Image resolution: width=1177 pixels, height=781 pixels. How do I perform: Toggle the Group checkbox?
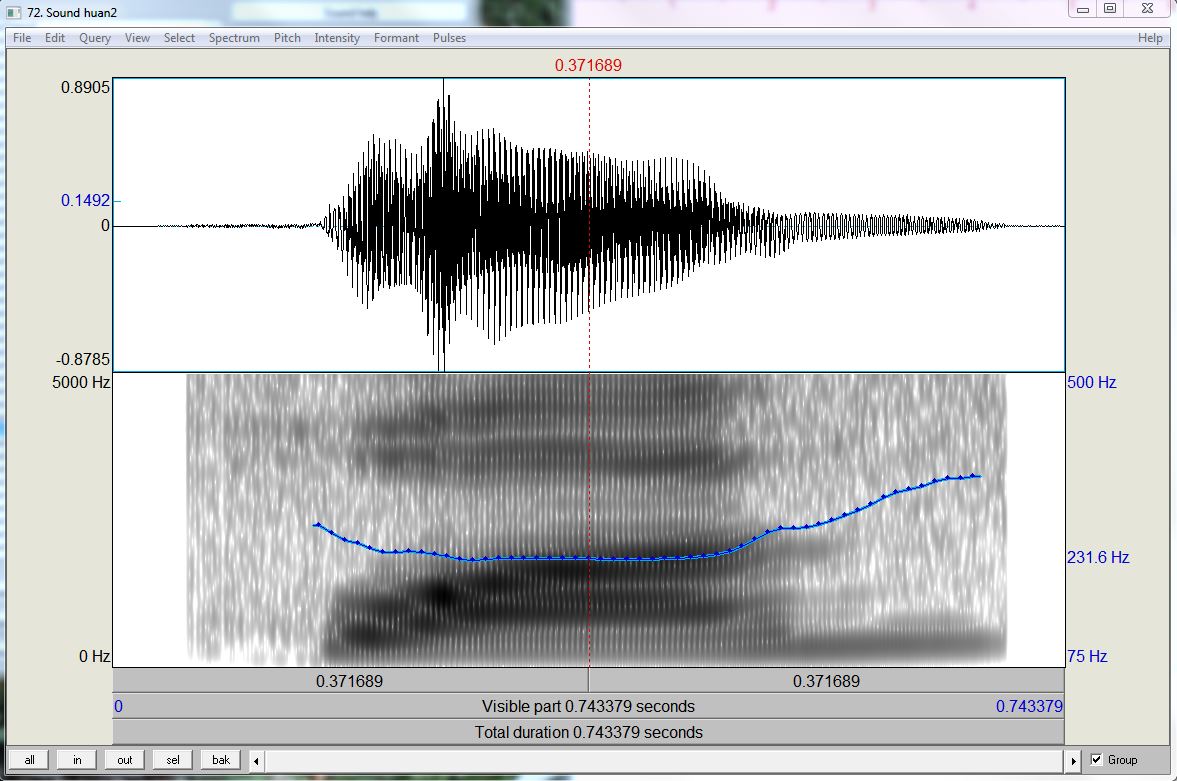coord(1097,760)
